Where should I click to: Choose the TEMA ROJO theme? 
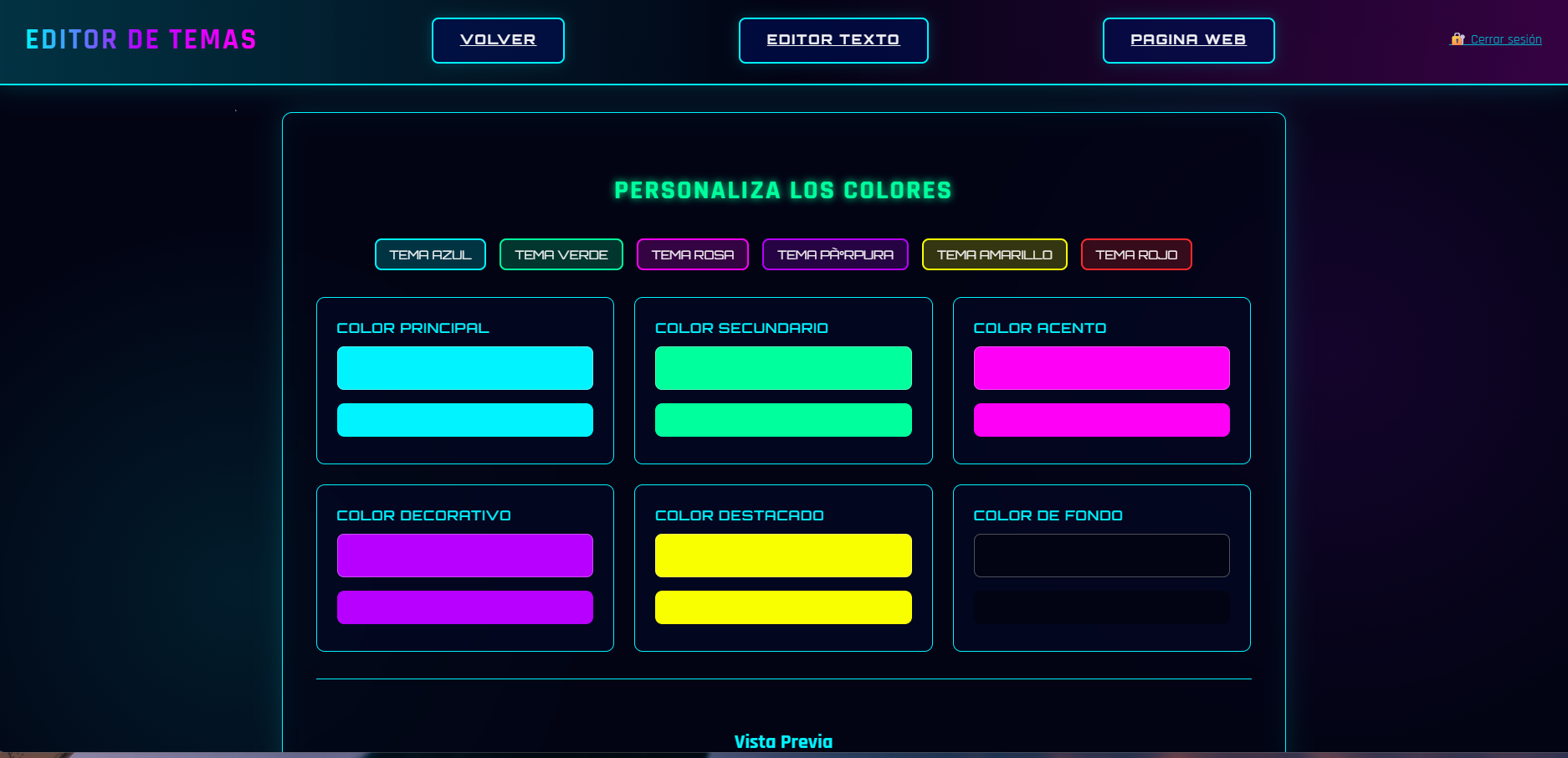pos(1135,254)
